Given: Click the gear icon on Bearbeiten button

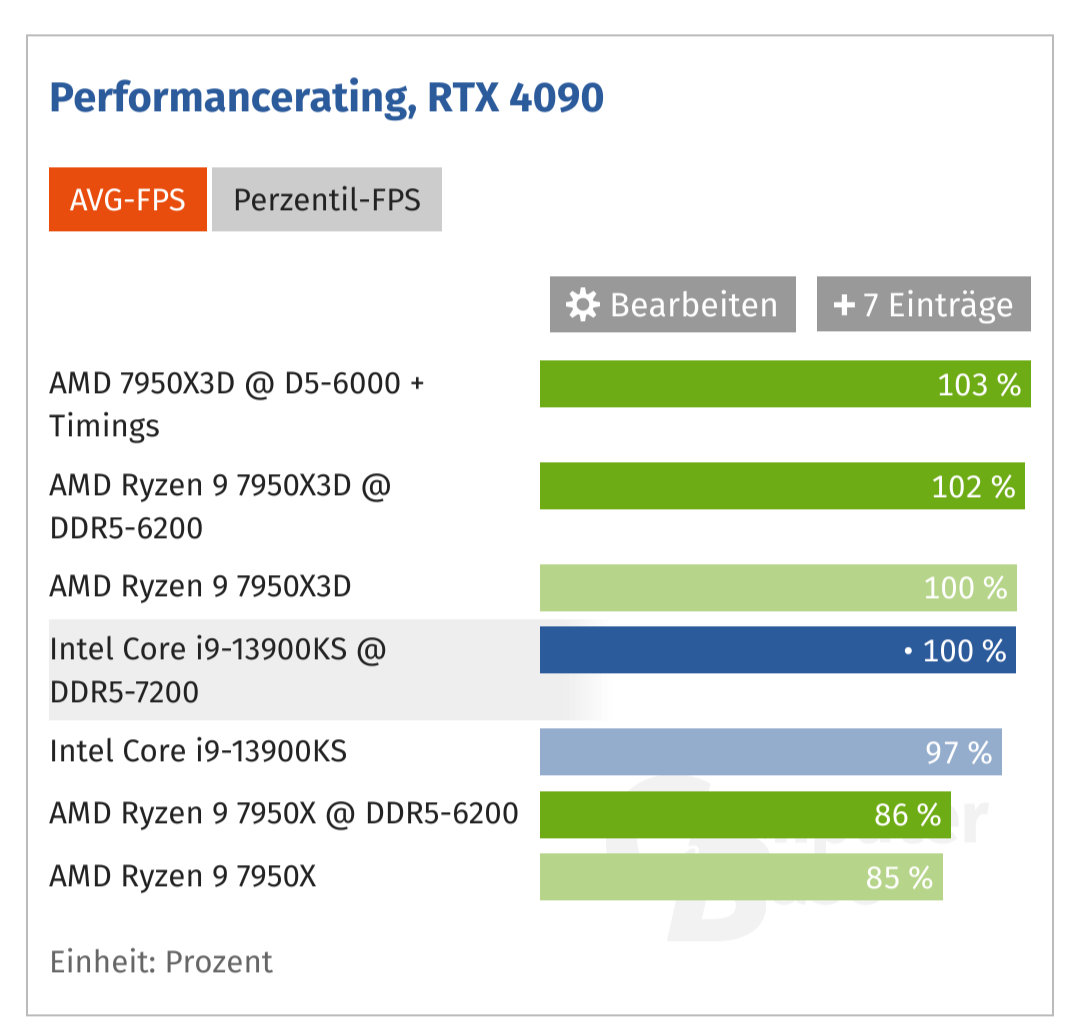Looking at the screenshot, I should pyautogui.click(x=581, y=304).
